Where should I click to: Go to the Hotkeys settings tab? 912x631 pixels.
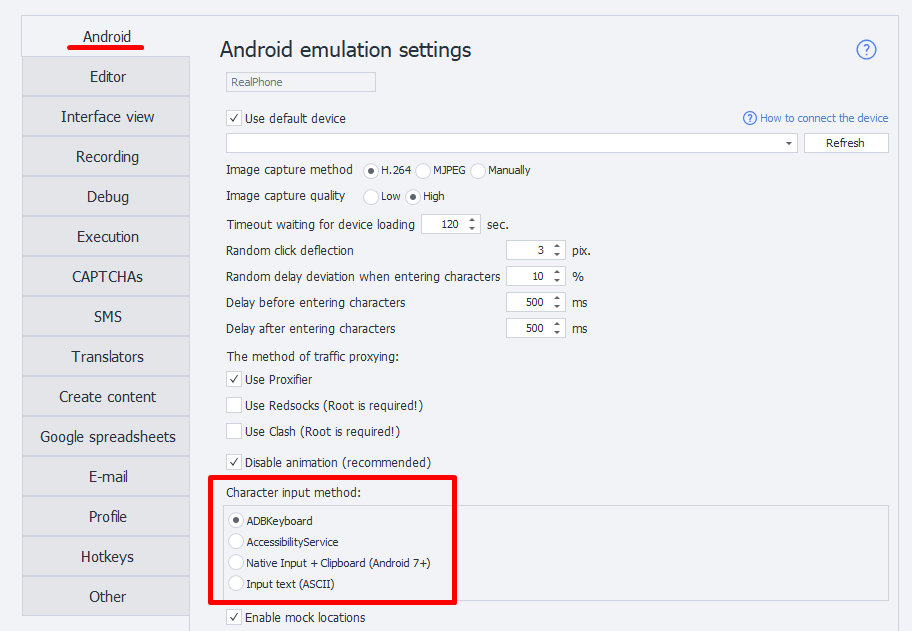click(x=107, y=557)
